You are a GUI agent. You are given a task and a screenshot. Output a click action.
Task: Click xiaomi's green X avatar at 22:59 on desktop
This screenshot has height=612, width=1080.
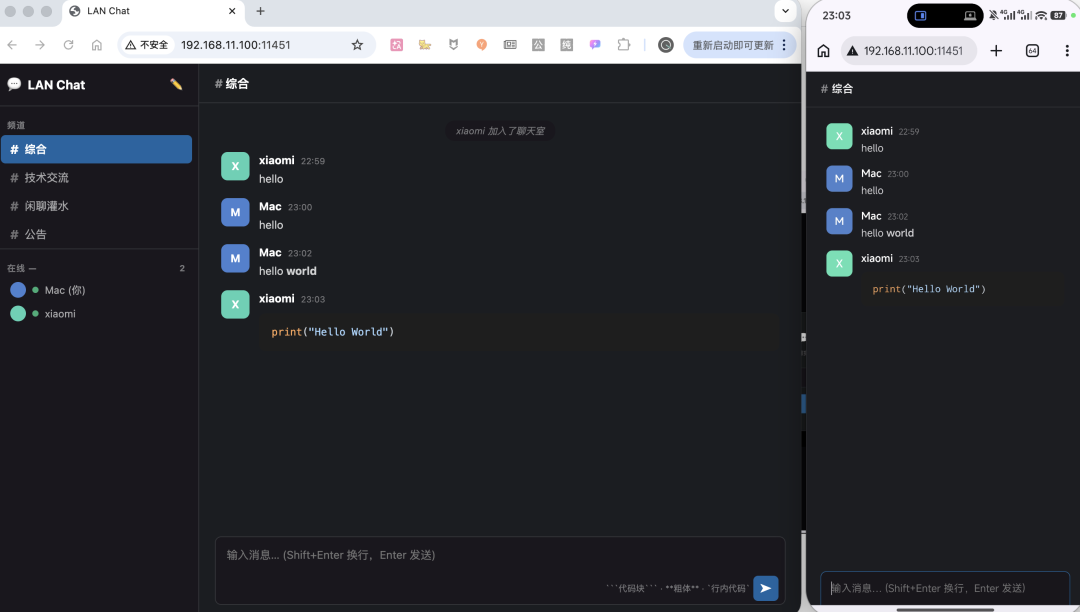click(x=235, y=166)
